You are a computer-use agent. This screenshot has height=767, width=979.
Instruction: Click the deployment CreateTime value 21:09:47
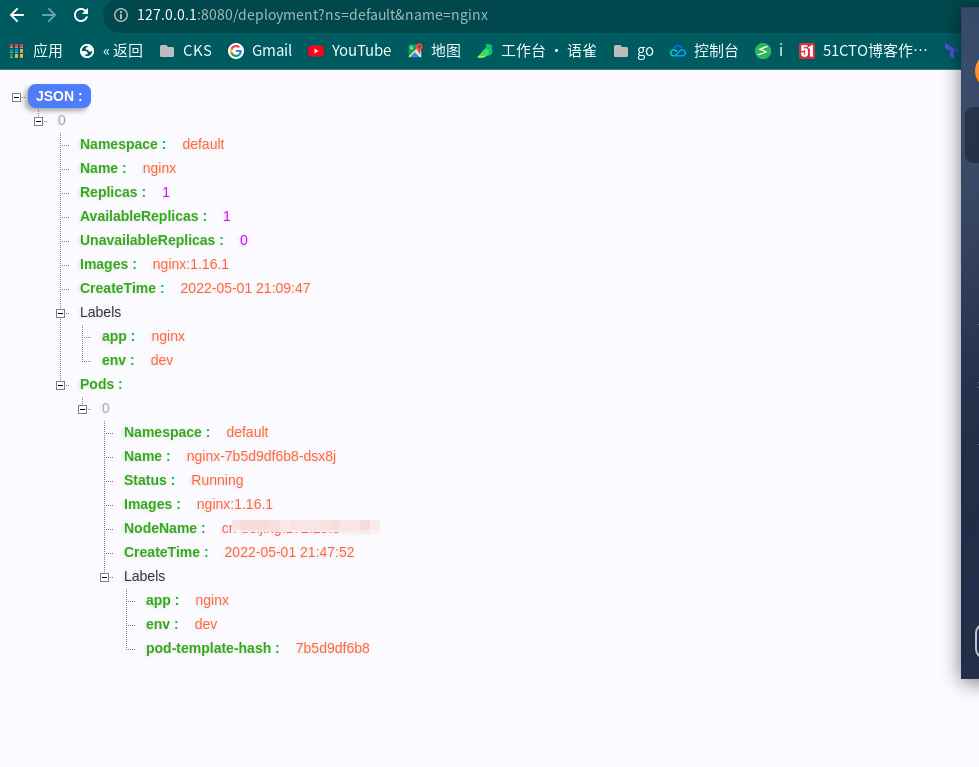tap(245, 289)
